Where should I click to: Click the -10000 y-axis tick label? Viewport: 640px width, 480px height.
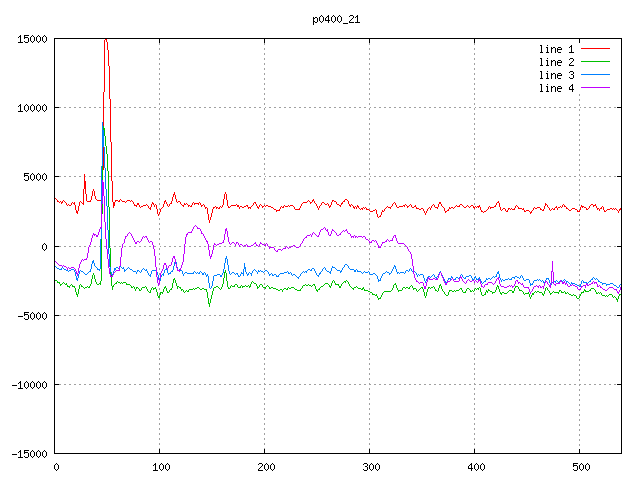(29, 384)
